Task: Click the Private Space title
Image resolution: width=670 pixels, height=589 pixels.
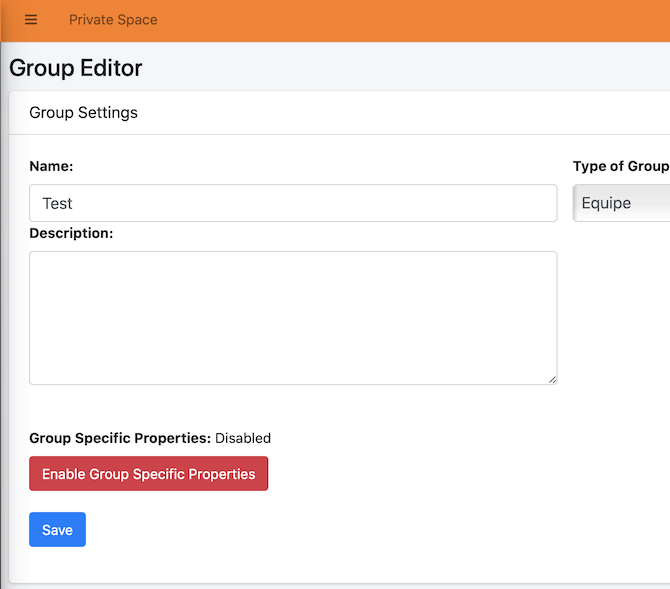Action: click(113, 20)
